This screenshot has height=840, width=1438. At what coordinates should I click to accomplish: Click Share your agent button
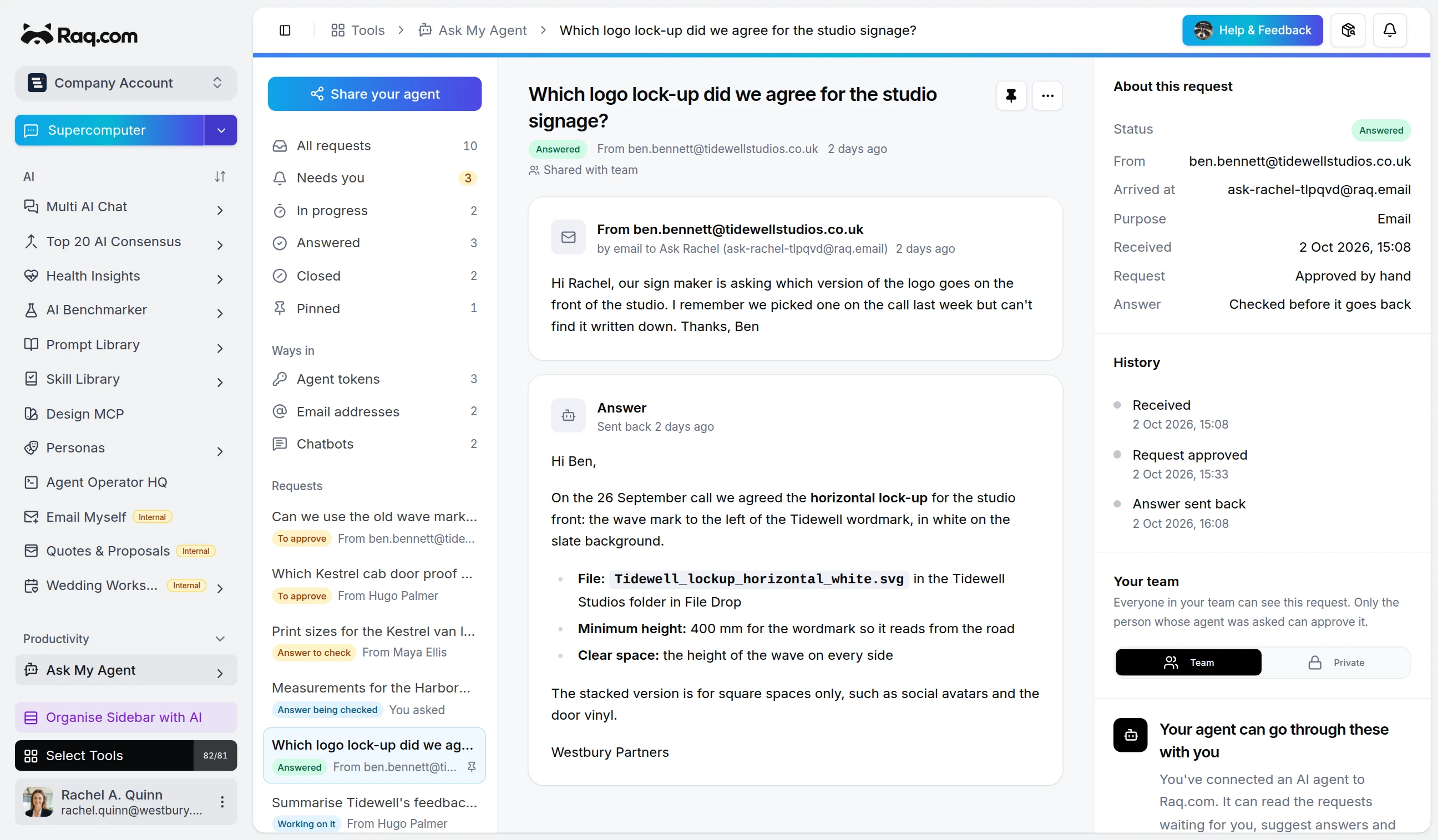[x=374, y=94]
